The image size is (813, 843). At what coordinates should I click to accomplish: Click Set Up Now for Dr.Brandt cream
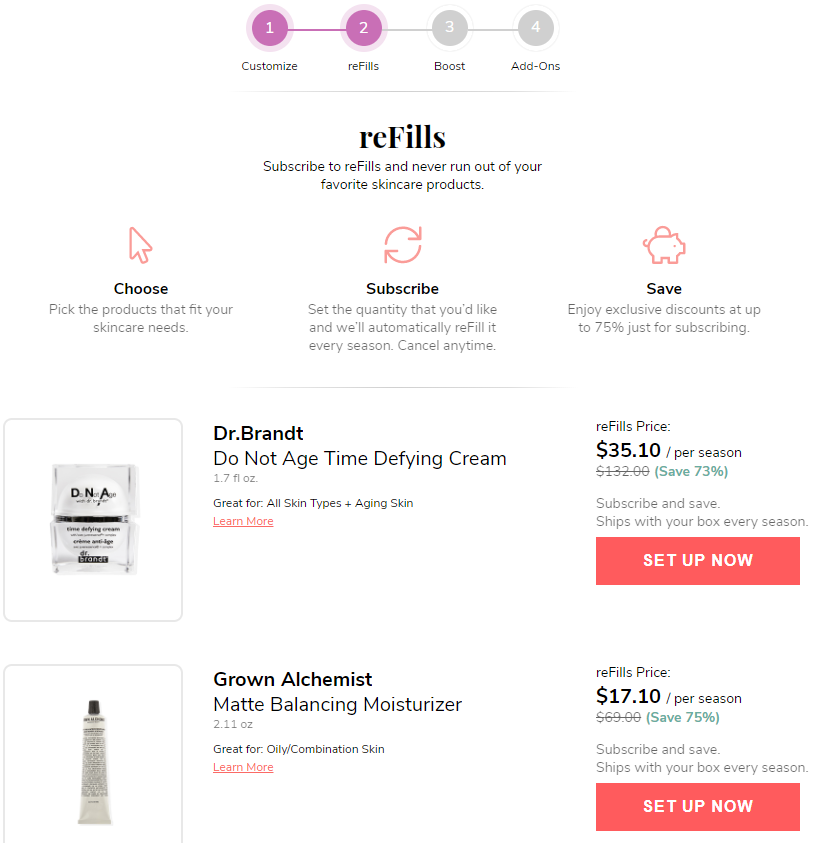click(698, 561)
